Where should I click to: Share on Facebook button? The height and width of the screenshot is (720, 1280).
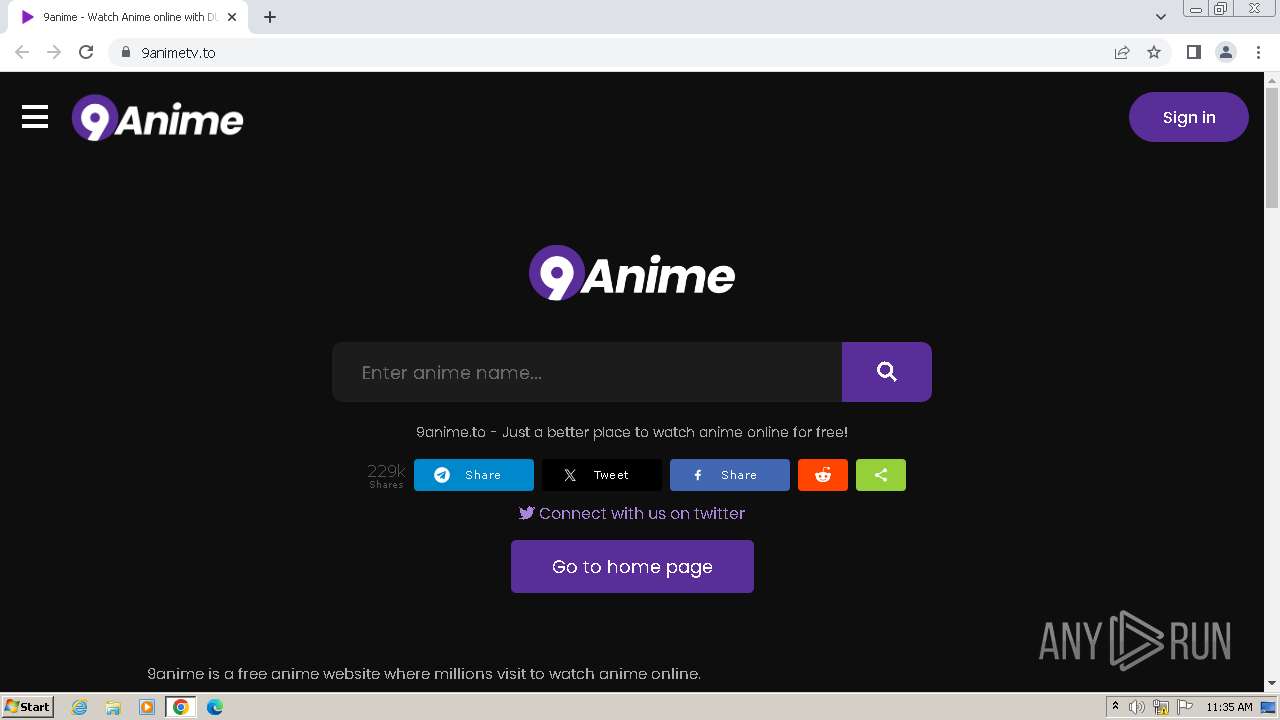[730, 475]
